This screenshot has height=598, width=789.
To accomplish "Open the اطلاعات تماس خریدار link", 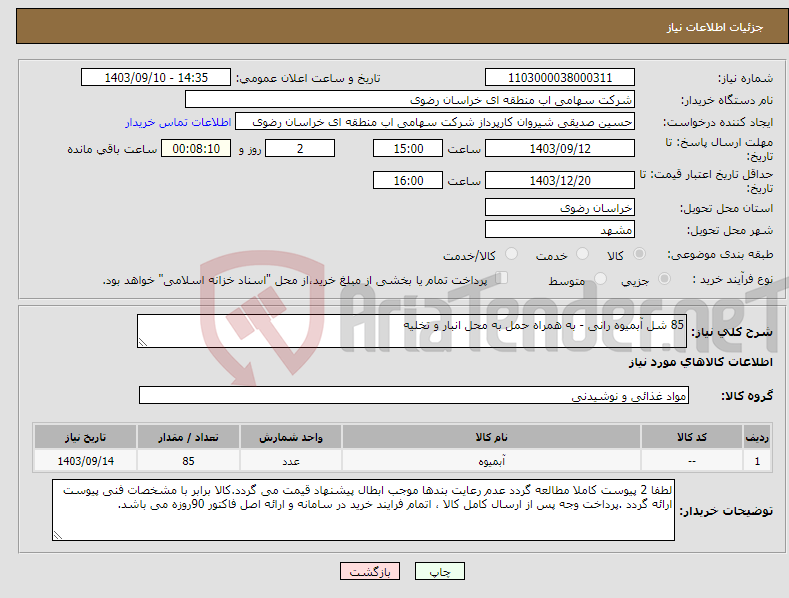I will [x=178, y=122].
